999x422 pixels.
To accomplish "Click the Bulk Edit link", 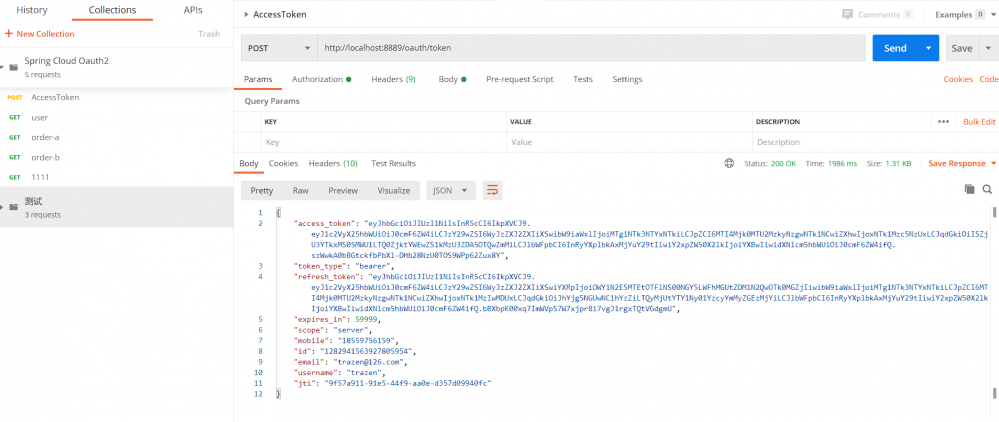I will click(x=979, y=122).
